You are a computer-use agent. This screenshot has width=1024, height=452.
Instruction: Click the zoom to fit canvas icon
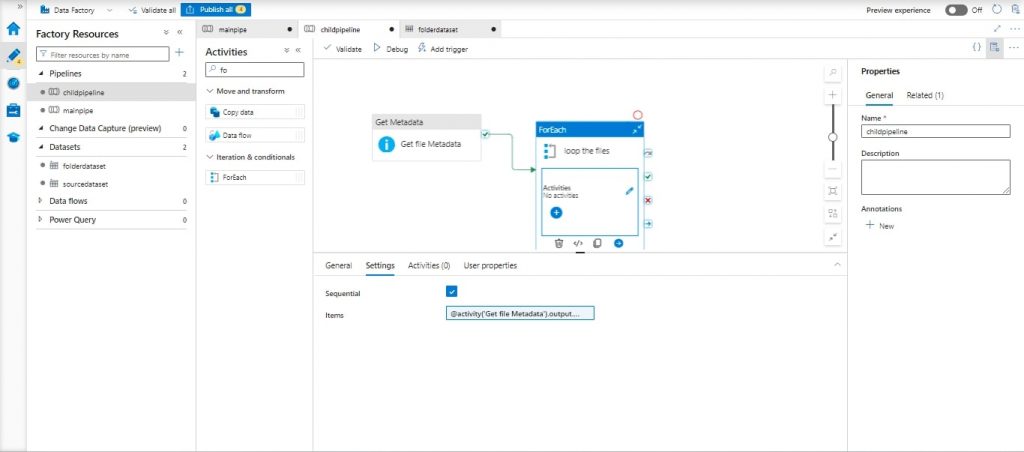832,190
